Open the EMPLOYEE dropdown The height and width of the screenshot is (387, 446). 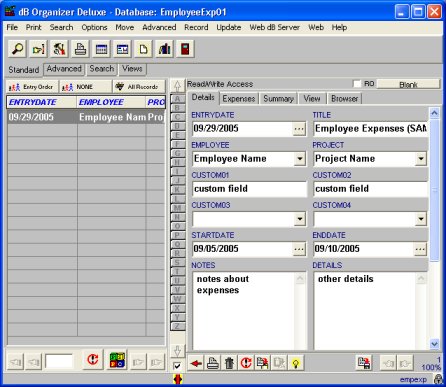[x=300, y=159]
